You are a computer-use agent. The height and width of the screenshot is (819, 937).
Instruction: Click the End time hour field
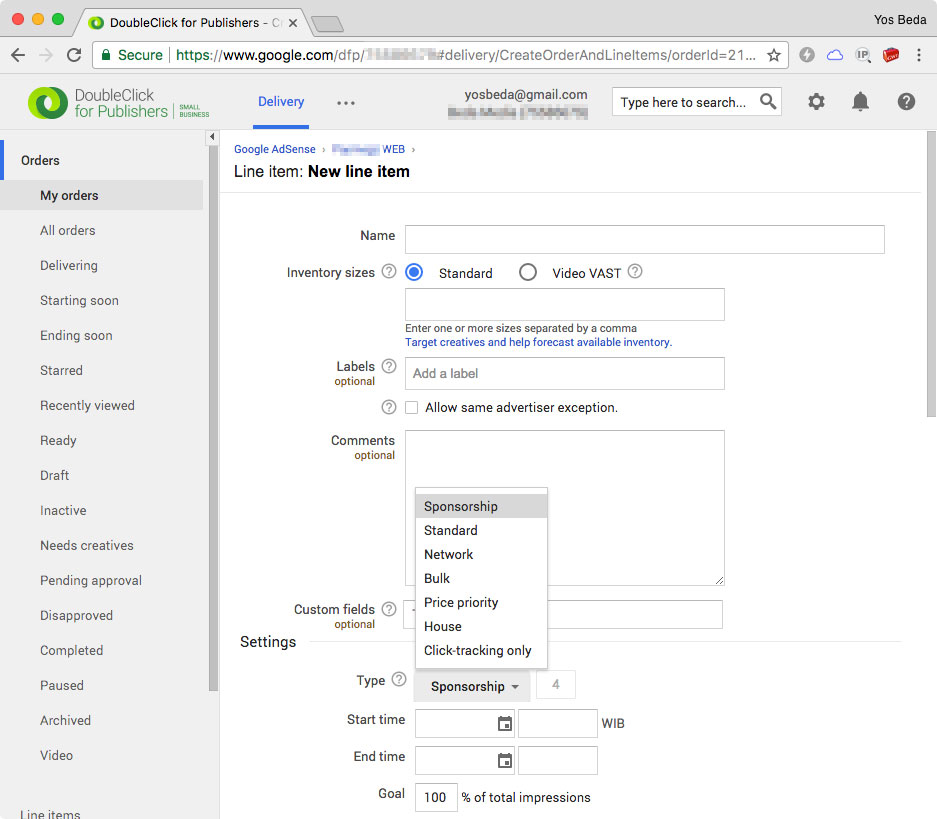pos(558,760)
